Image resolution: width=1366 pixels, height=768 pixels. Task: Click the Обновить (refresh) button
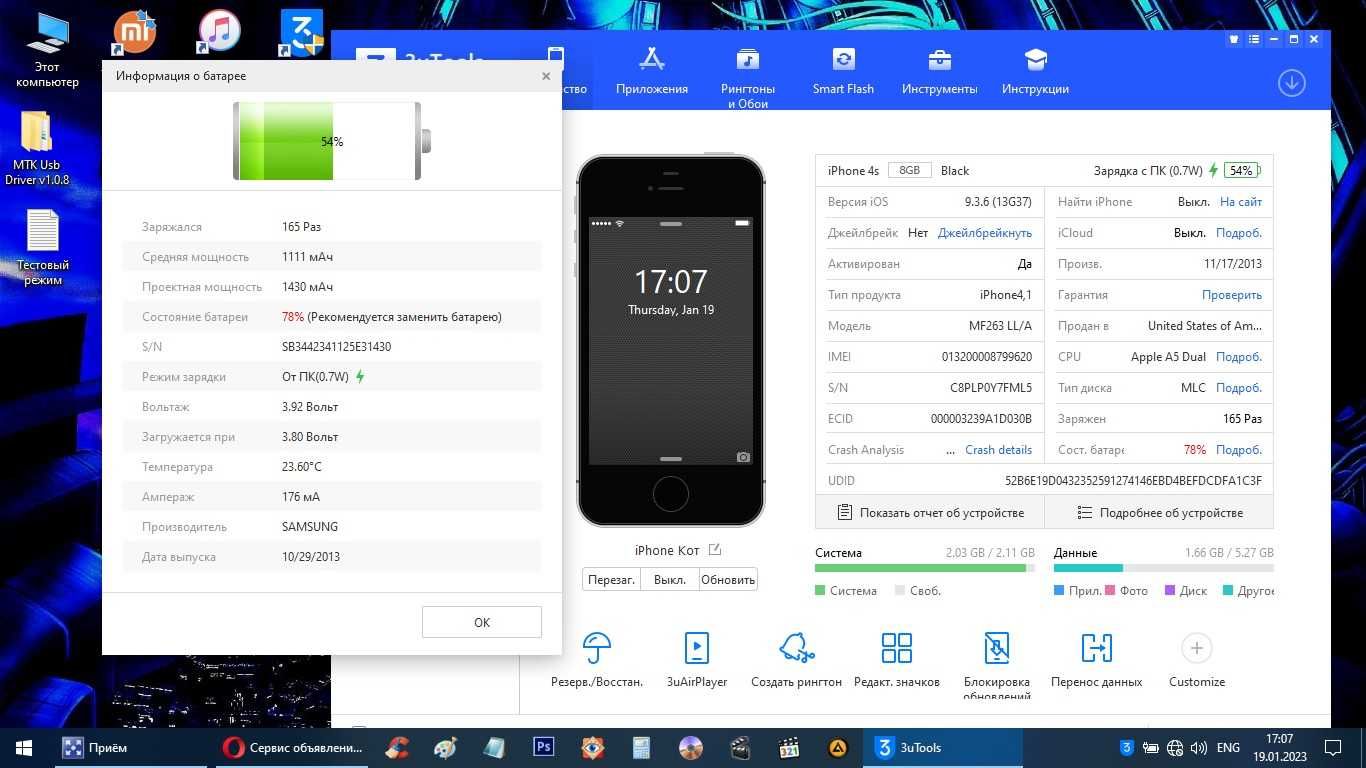point(728,580)
